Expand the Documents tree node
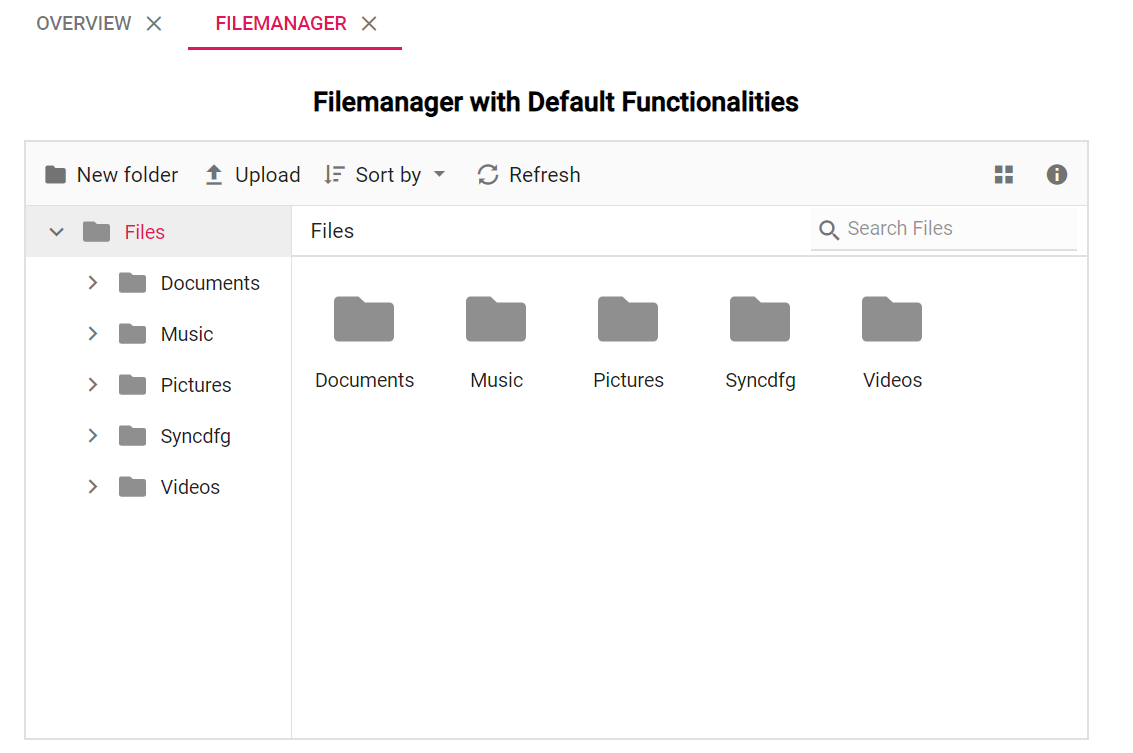The width and height of the screenshot is (1133, 753). click(92, 283)
